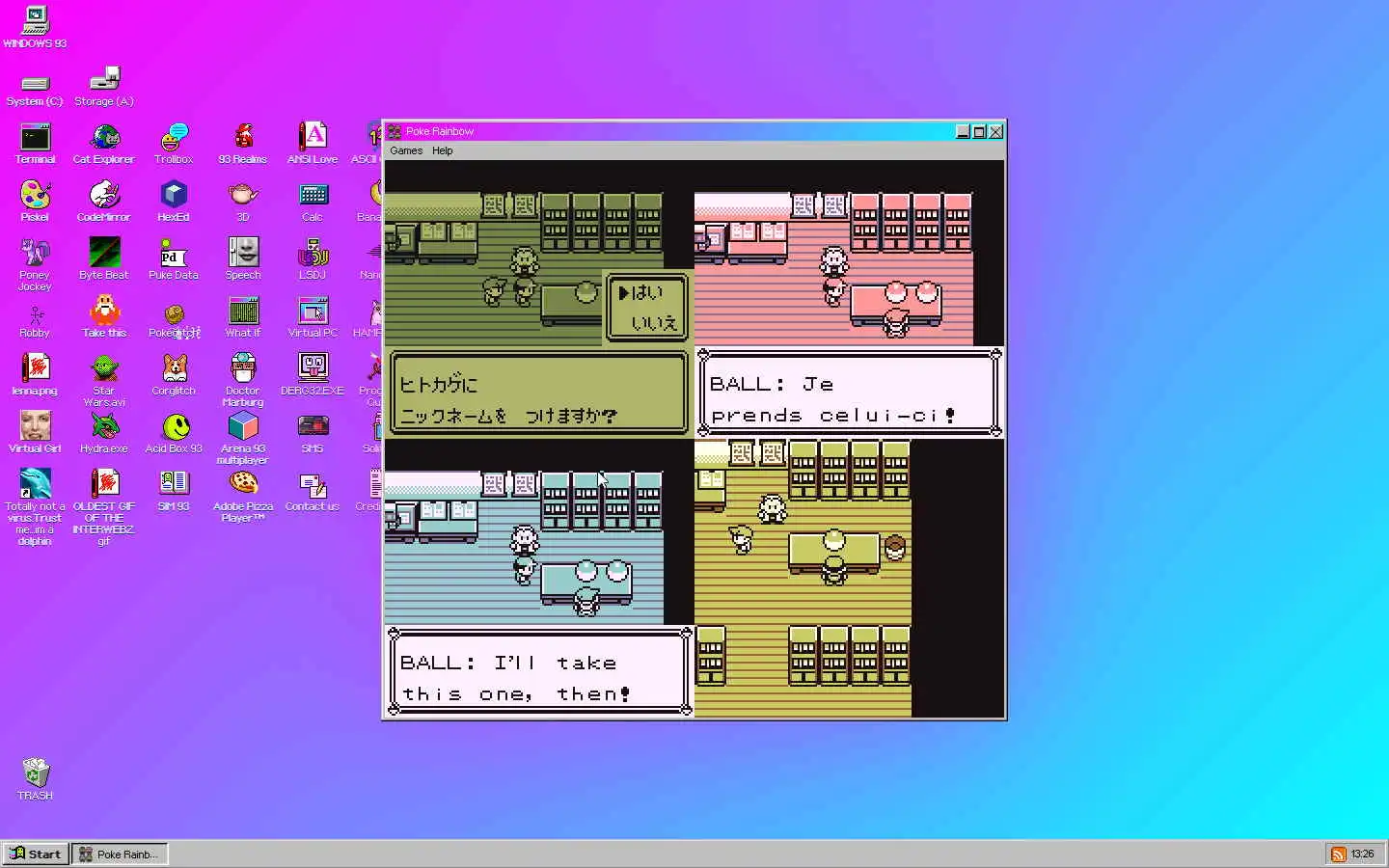Open the Calc calculator icon

(x=313, y=203)
